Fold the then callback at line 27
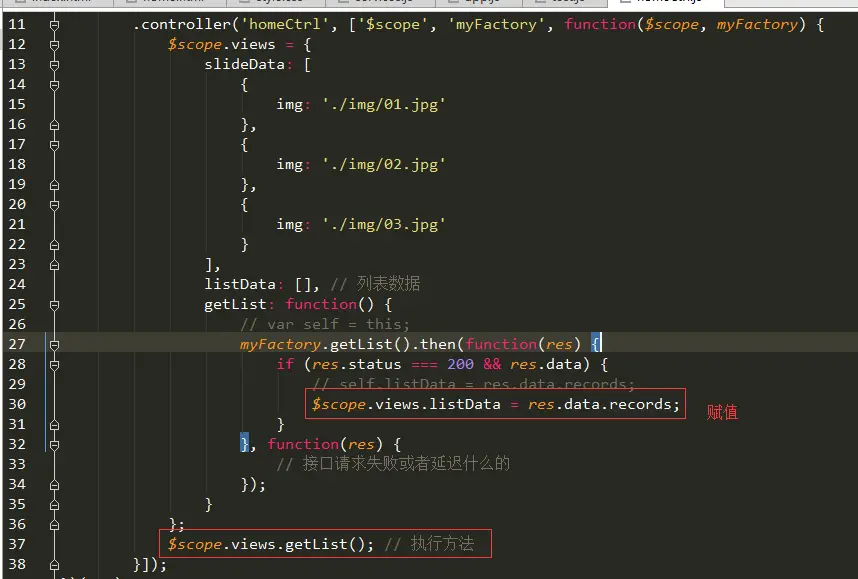Image resolution: width=858 pixels, height=579 pixels. click(54, 345)
